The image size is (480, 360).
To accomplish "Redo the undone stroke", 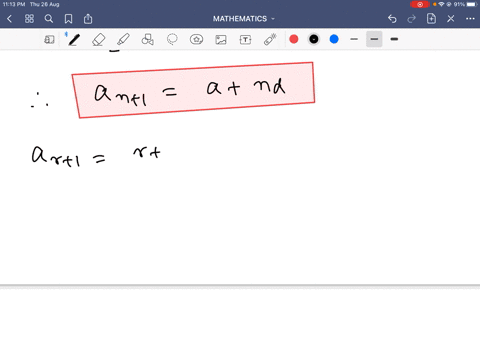I will [412, 19].
